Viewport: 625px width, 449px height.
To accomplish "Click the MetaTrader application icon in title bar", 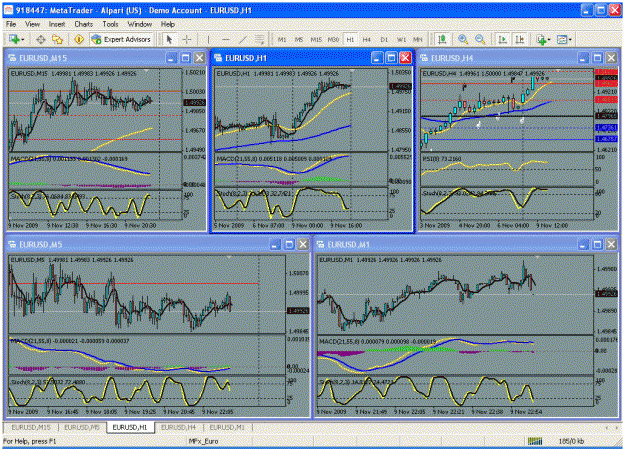I will click(8, 10).
